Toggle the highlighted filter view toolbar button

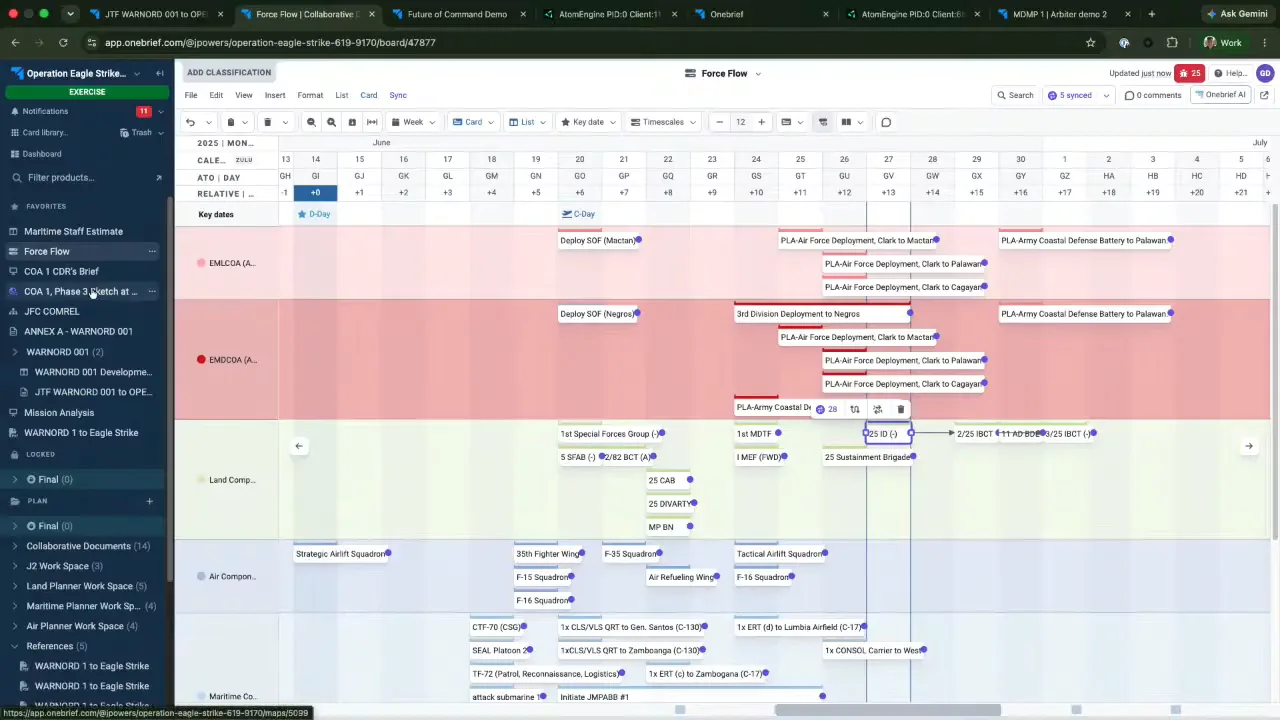[823, 122]
